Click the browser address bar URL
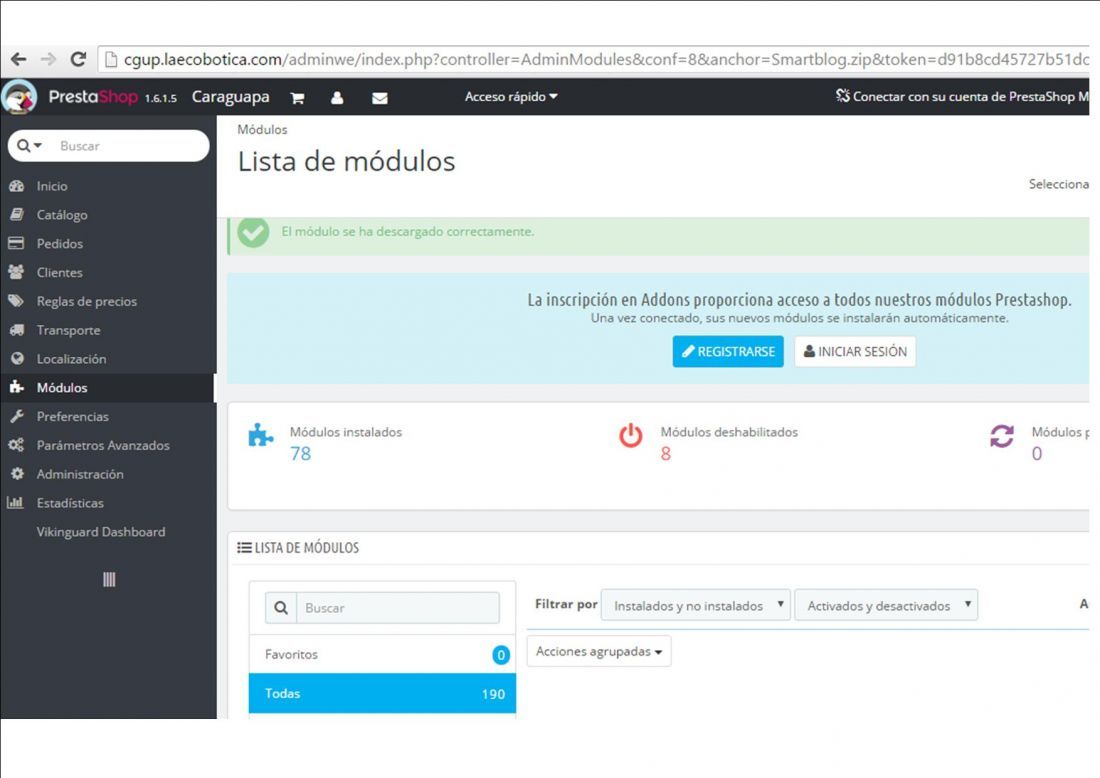The height and width of the screenshot is (778, 1100). (x=605, y=60)
